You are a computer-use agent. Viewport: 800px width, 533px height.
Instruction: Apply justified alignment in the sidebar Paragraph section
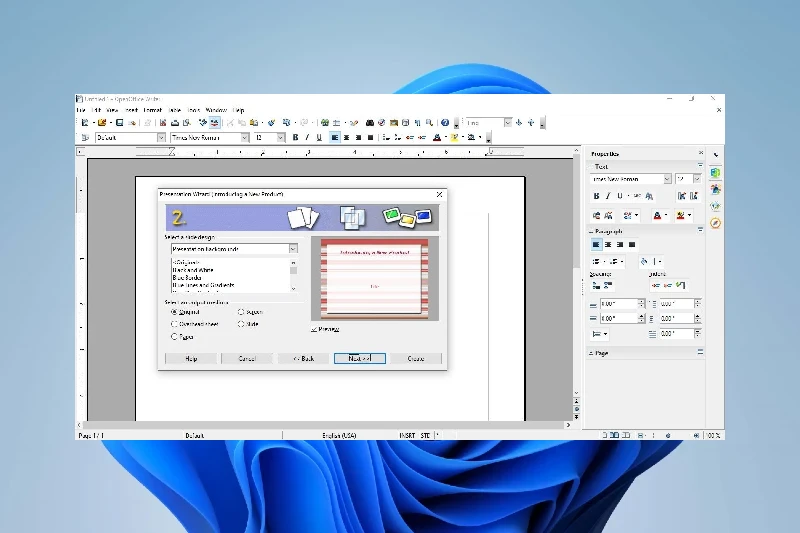pos(633,244)
